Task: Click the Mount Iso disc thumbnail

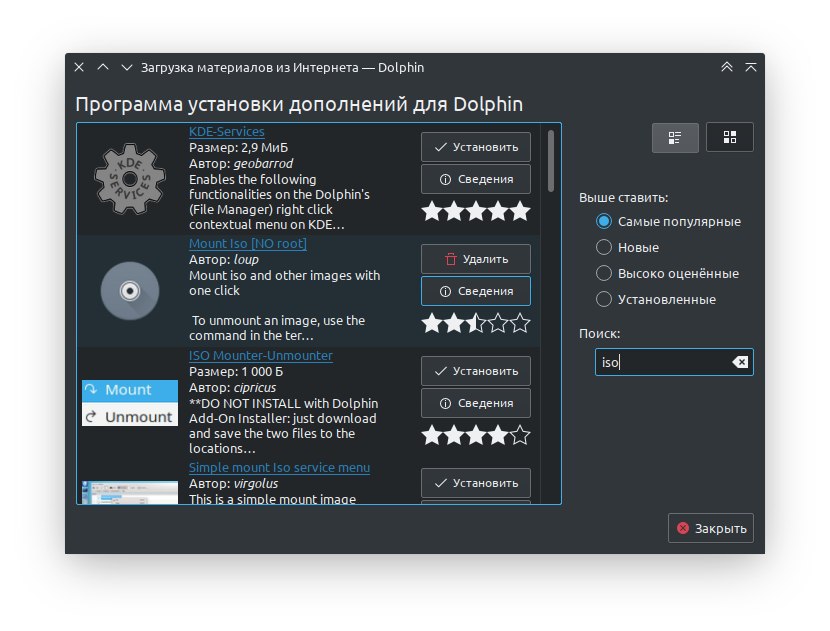Action: (130, 291)
